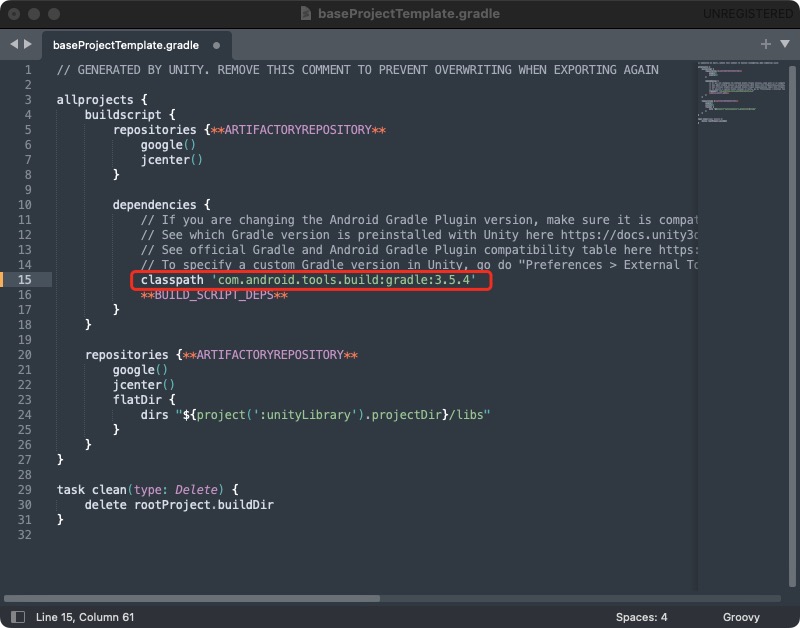Click google() on line 21
The height and width of the screenshot is (628, 800).
140,370
